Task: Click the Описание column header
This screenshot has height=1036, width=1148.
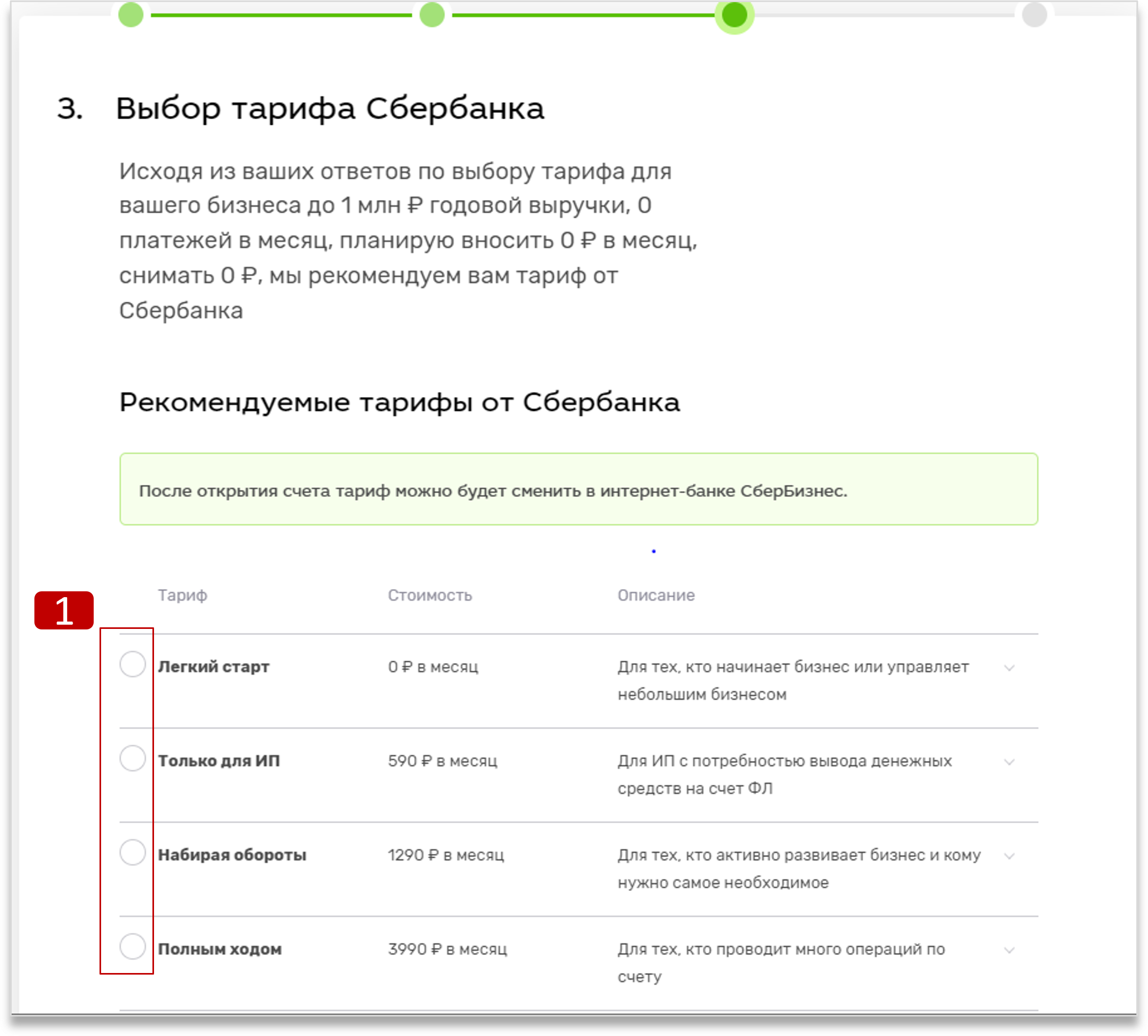Action: [656, 595]
